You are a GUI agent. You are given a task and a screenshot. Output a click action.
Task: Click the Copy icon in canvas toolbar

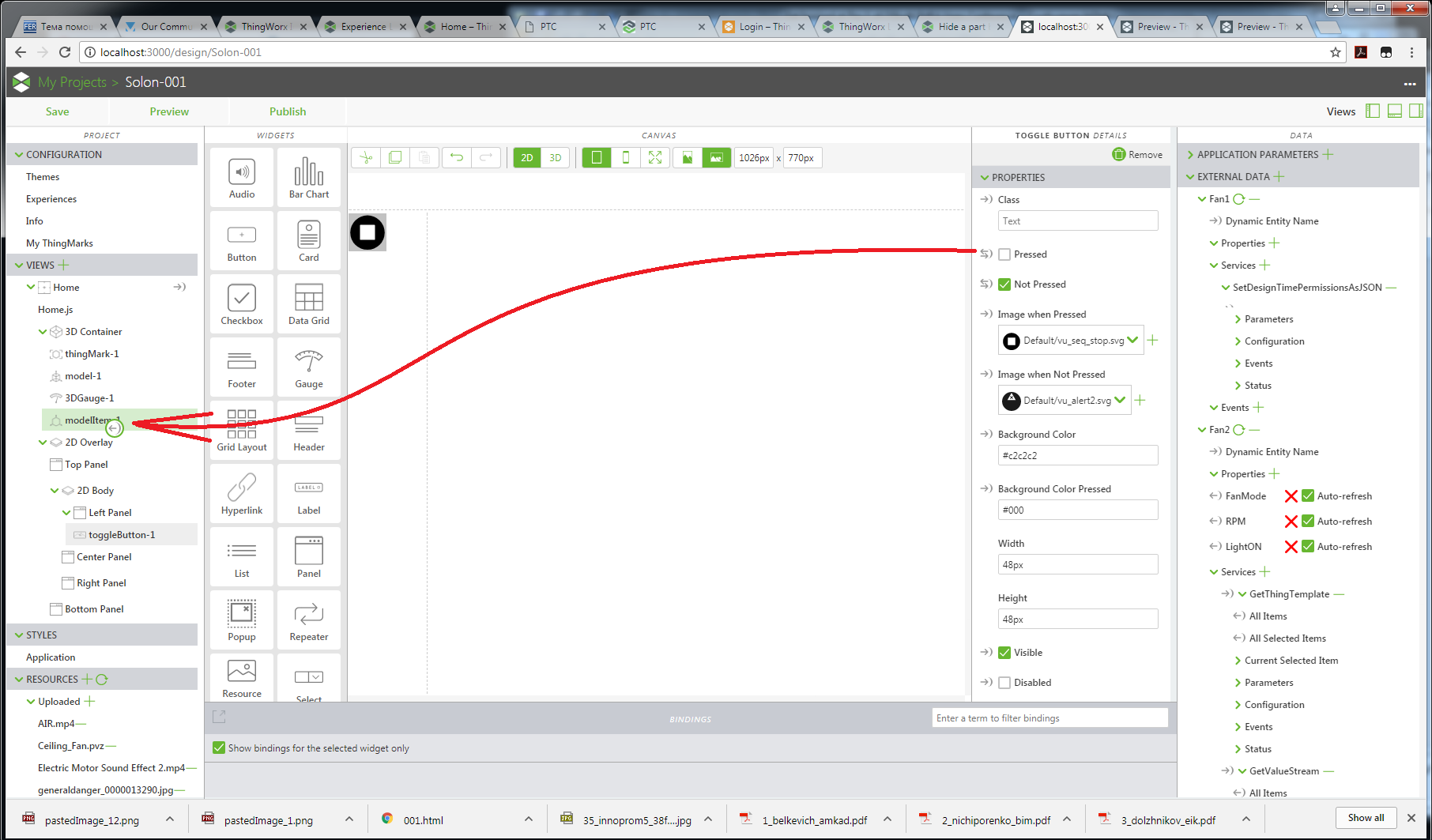coord(395,158)
